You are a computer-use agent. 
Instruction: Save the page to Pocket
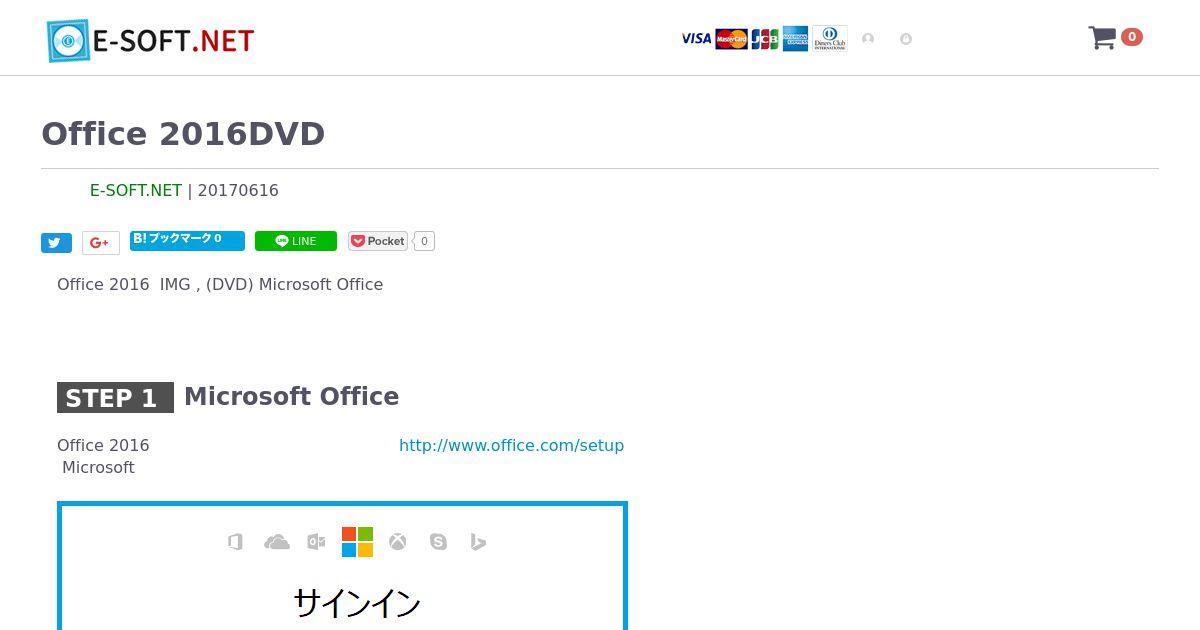(378, 241)
